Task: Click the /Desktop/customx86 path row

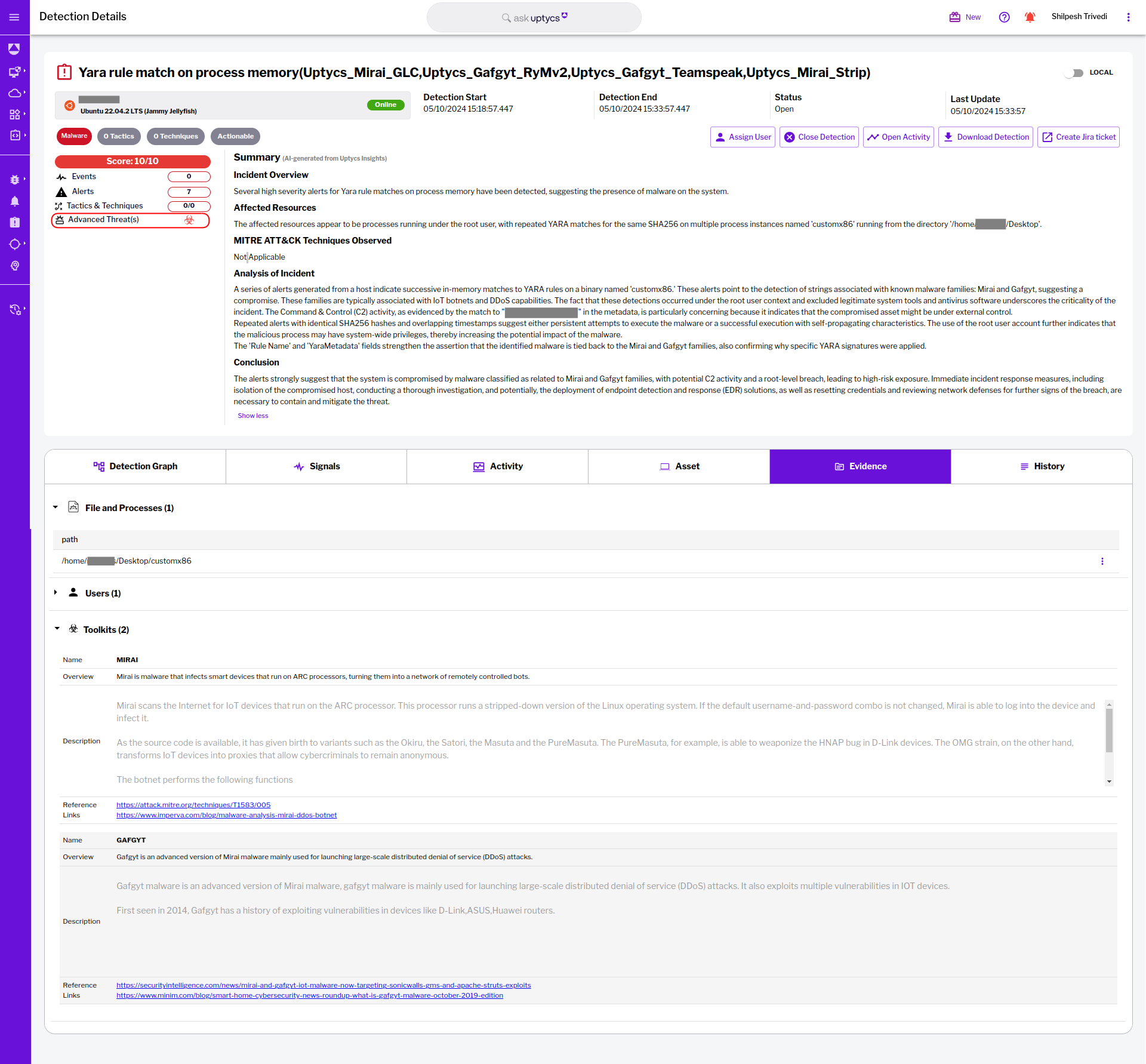Action: pos(586,561)
